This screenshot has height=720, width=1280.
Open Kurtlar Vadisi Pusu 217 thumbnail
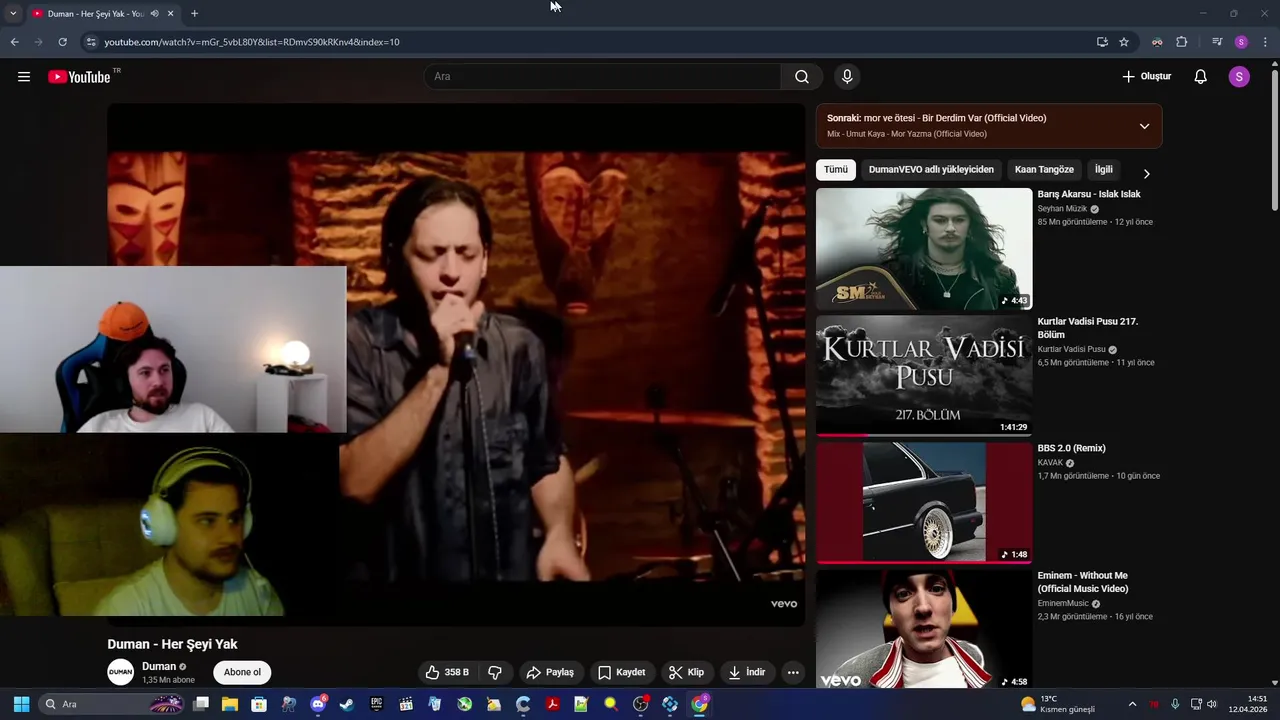924,376
